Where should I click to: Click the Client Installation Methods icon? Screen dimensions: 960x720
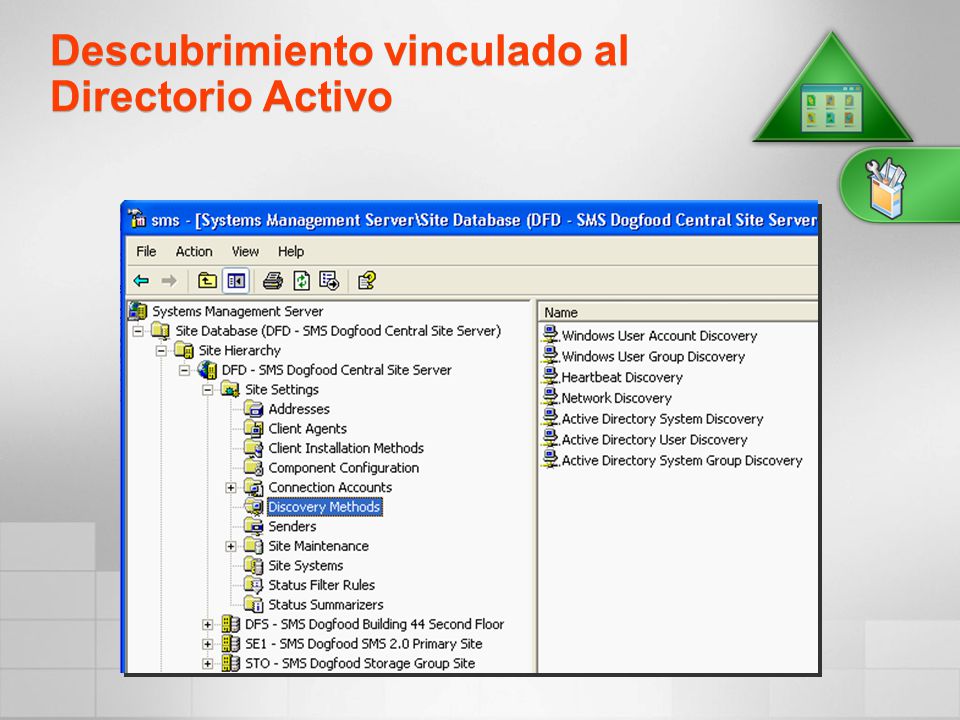253,448
